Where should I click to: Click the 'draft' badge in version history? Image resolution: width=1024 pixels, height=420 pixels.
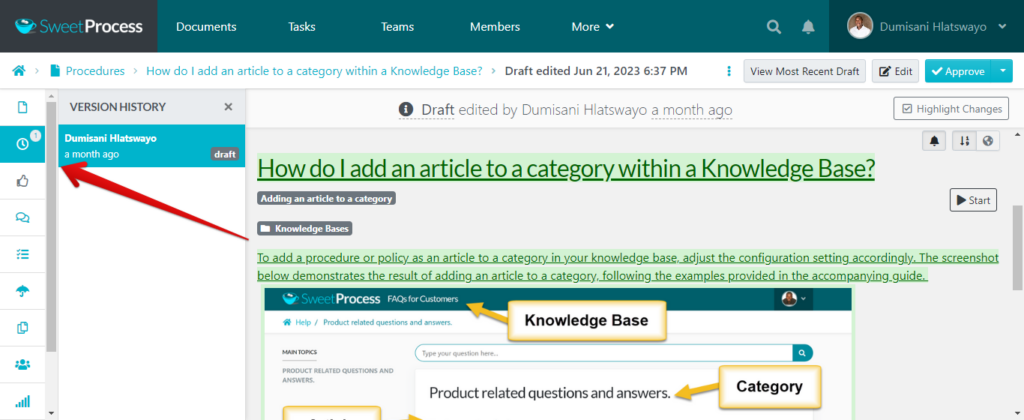(x=224, y=155)
